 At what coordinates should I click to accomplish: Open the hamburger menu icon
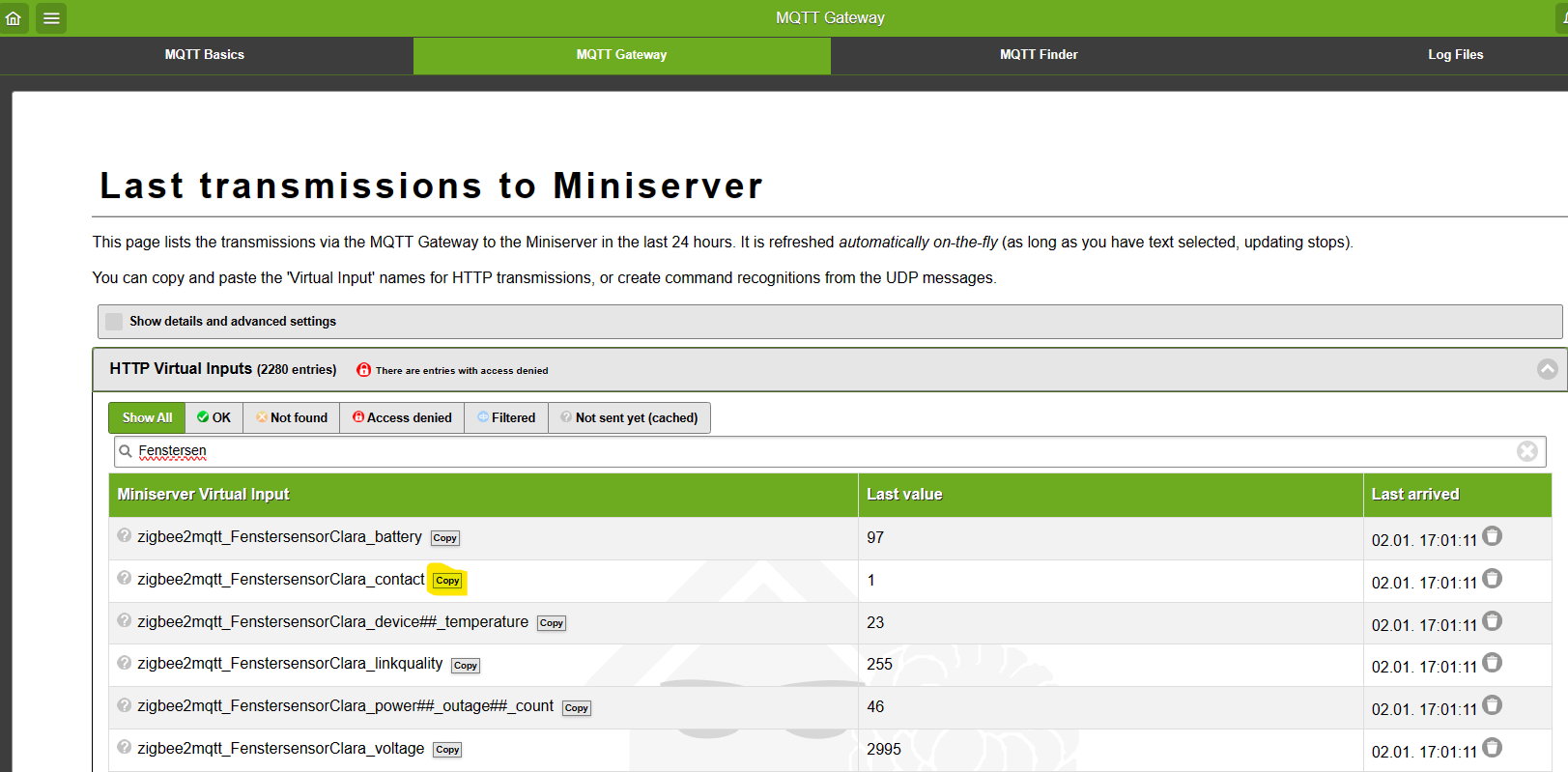point(51,17)
